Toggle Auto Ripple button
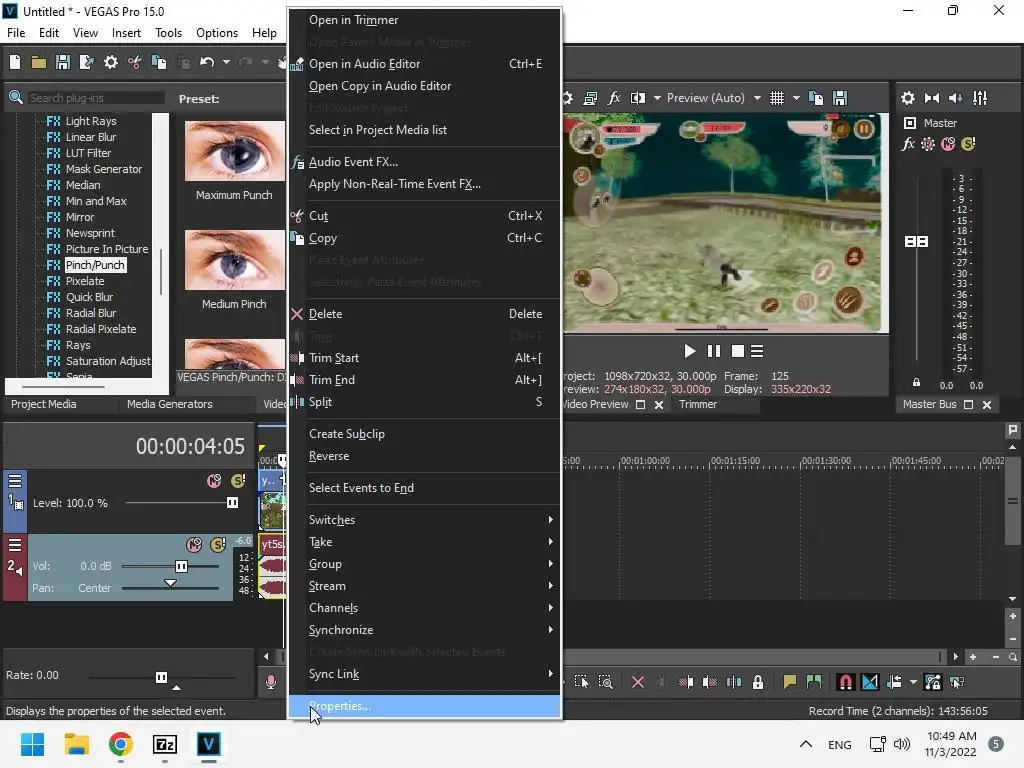This screenshot has width=1024, height=768. [x=894, y=682]
